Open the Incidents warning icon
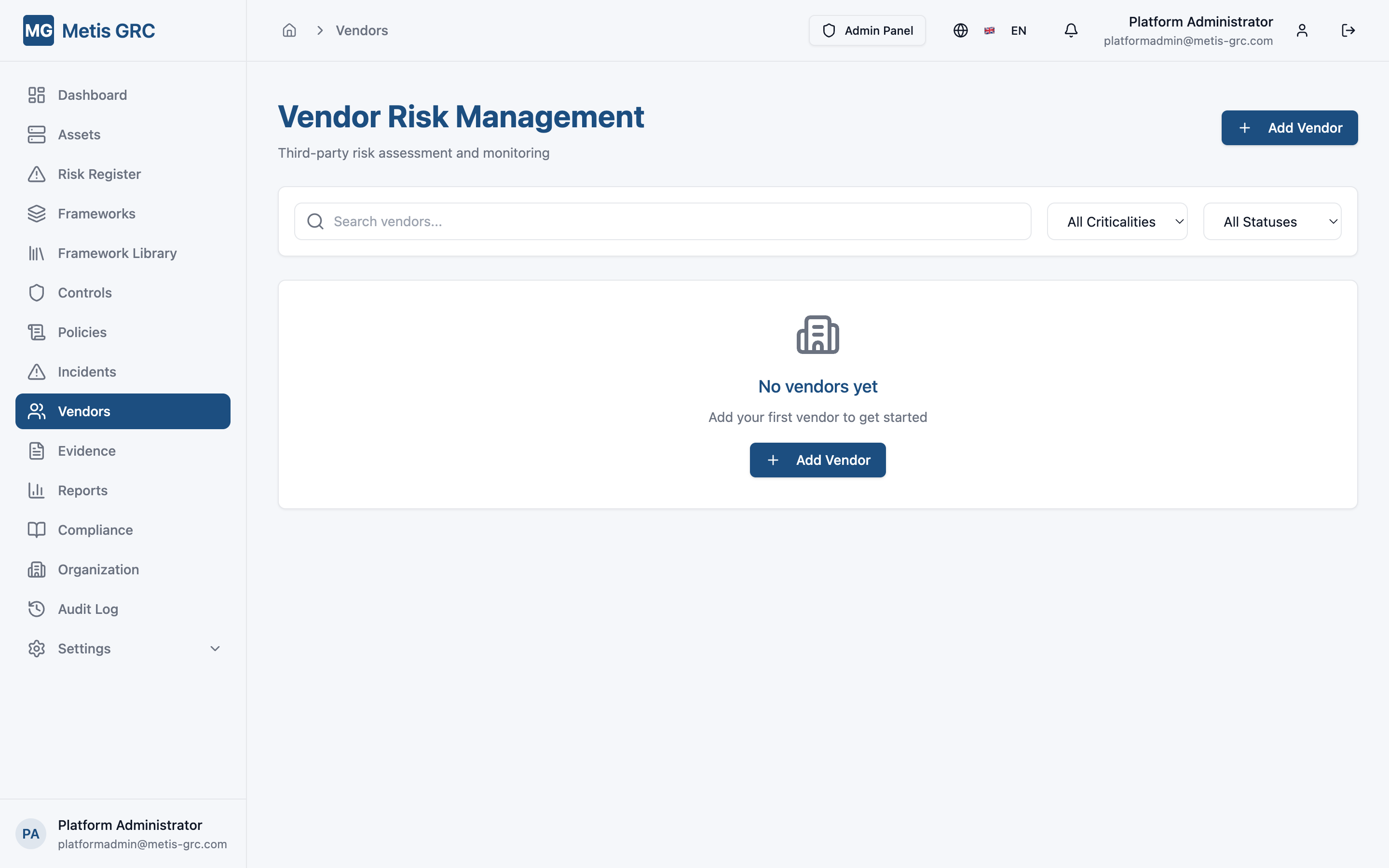1389x868 pixels. coord(36,371)
